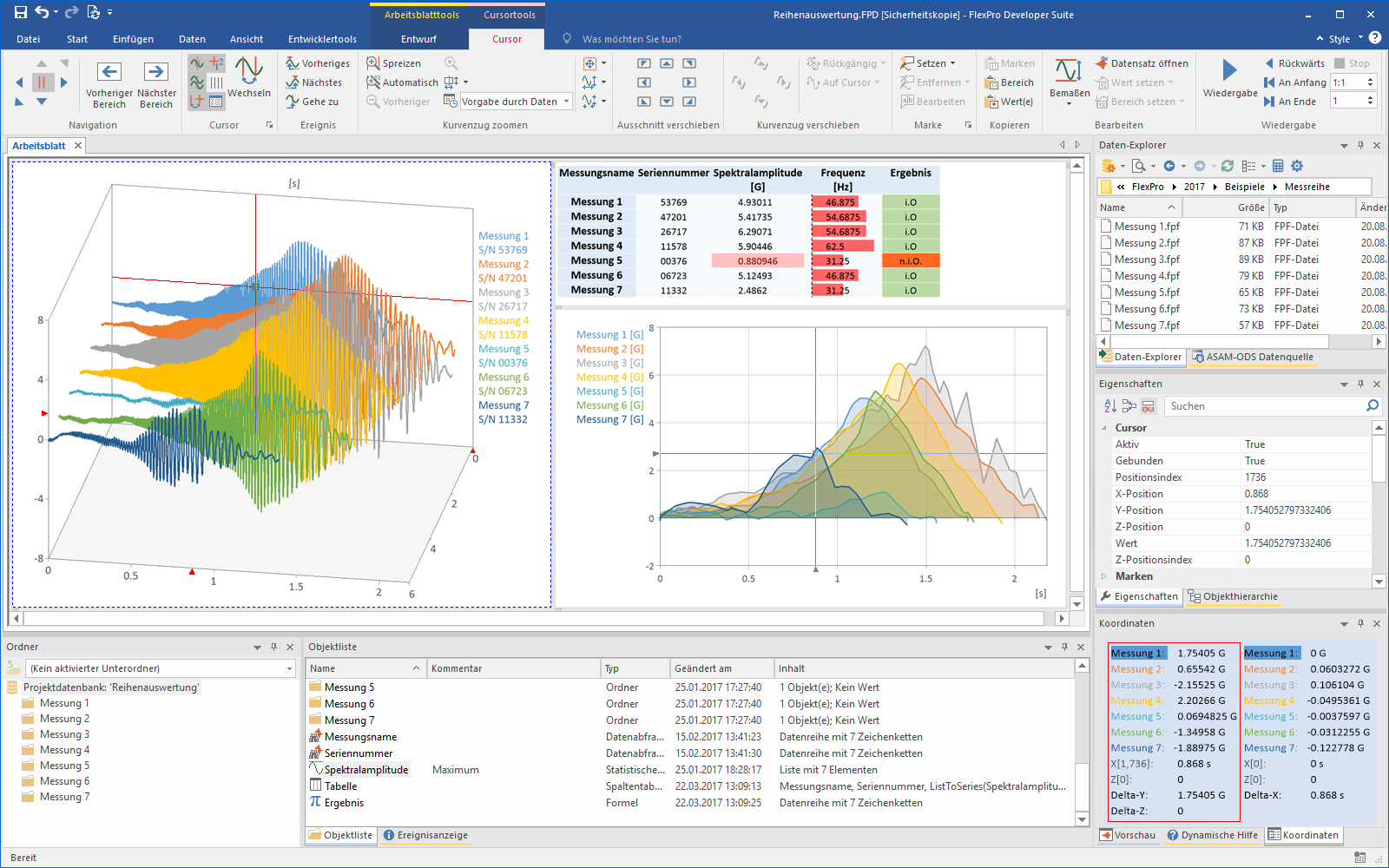Select Spektralamplitude in Objektliste
Image resolution: width=1389 pixels, height=868 pixels.
tap(365, 770)
